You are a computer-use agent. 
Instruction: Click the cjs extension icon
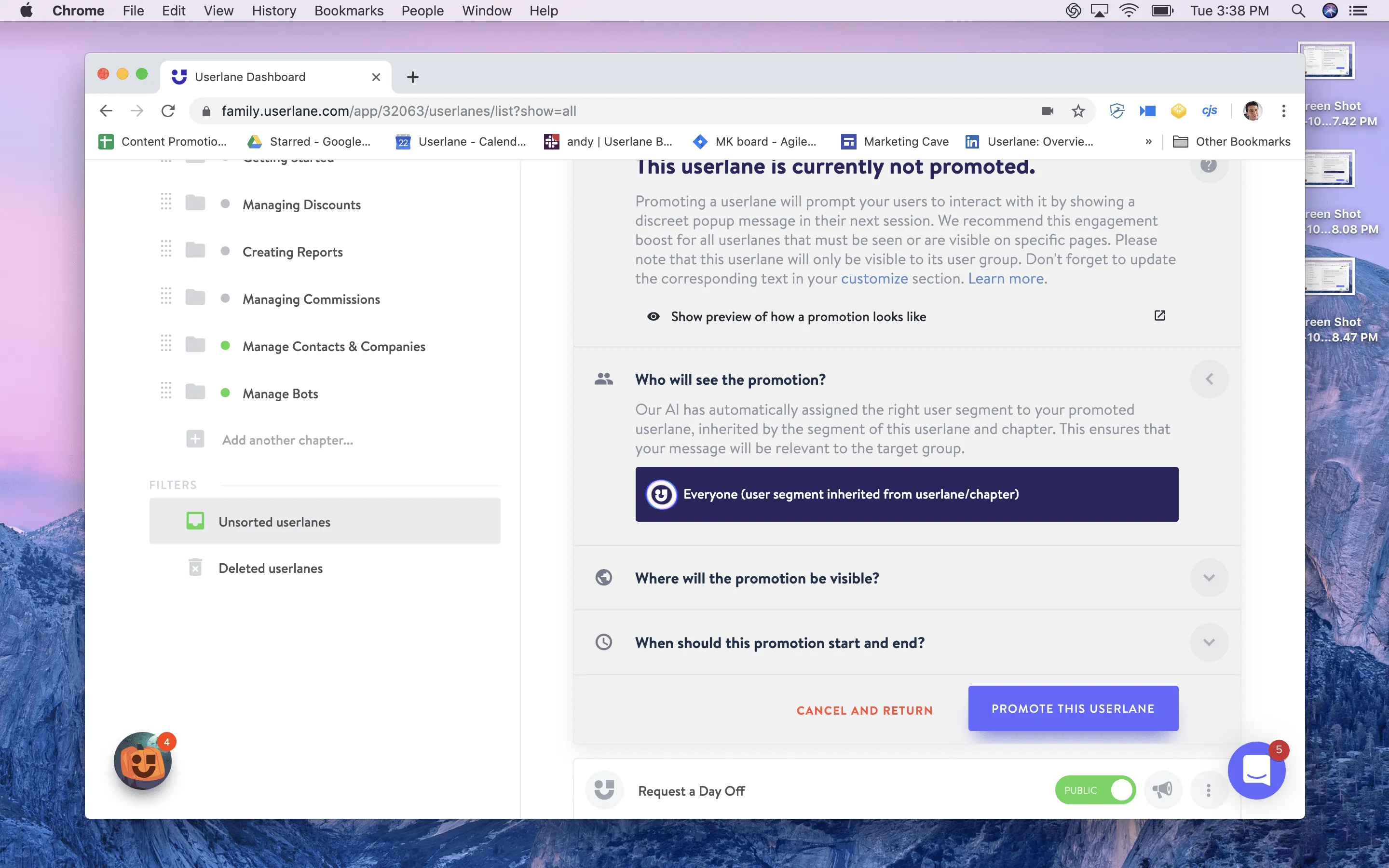click(1209, 110)
